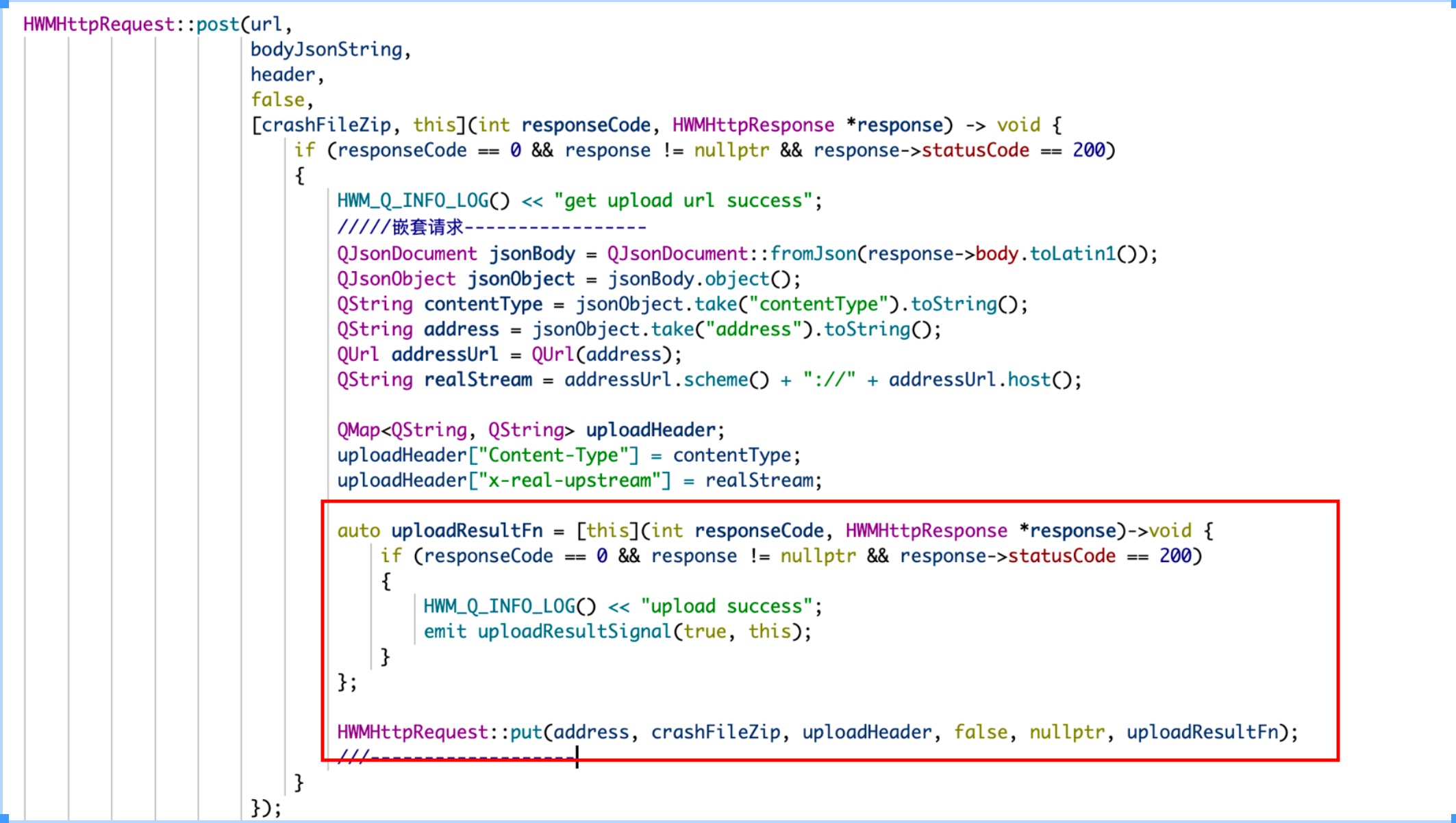Click the QMap type keyword

pyautogui.click(x=358, y=430)
